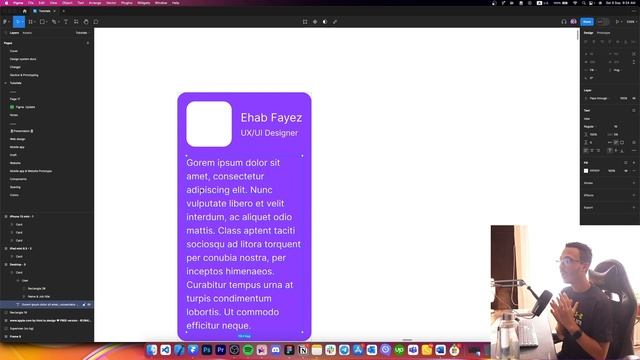
Task: Click the home icon tab
Action: [x=24, y=11]
